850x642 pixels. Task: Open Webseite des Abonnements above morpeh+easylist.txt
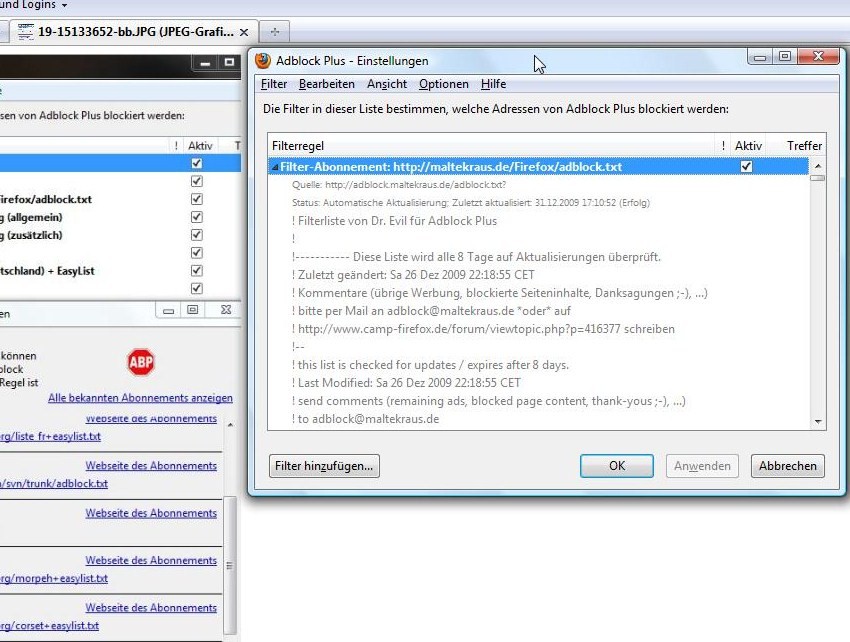(151, 561)
